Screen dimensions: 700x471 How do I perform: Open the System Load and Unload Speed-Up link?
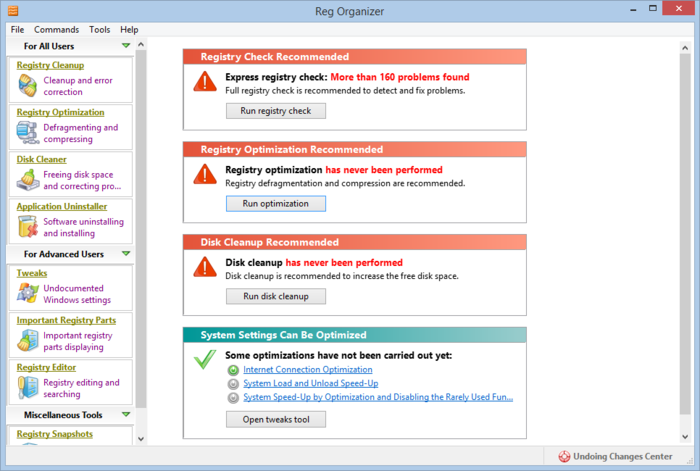click(311, 383)
